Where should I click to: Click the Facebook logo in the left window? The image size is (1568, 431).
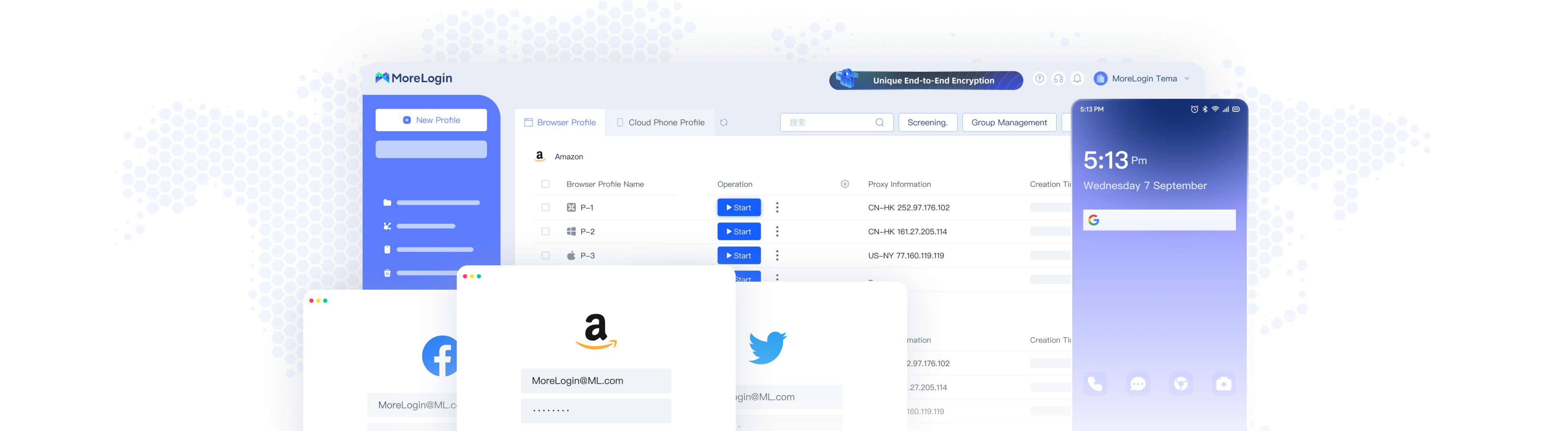coord(439,356)
